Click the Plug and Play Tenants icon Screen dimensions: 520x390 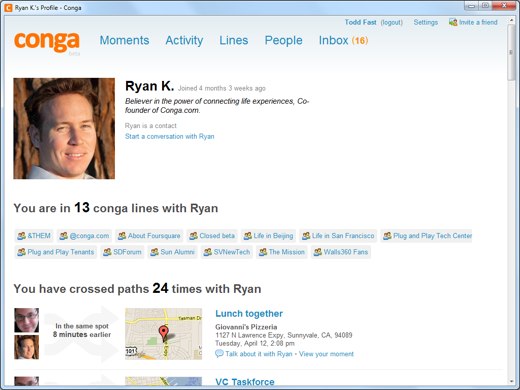(x=21, y=252)
